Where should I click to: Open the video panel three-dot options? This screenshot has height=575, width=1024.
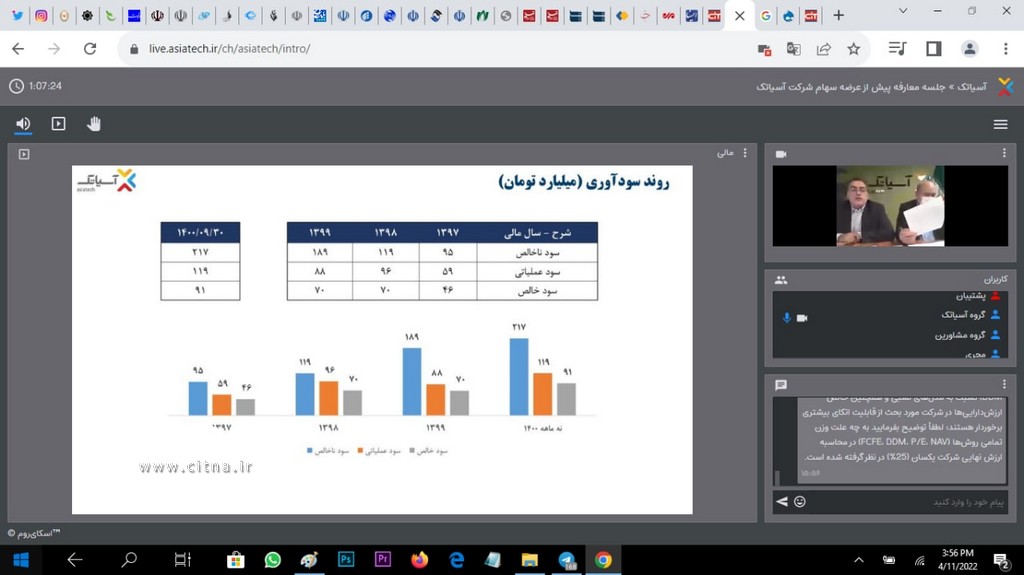pos(1004,153)
